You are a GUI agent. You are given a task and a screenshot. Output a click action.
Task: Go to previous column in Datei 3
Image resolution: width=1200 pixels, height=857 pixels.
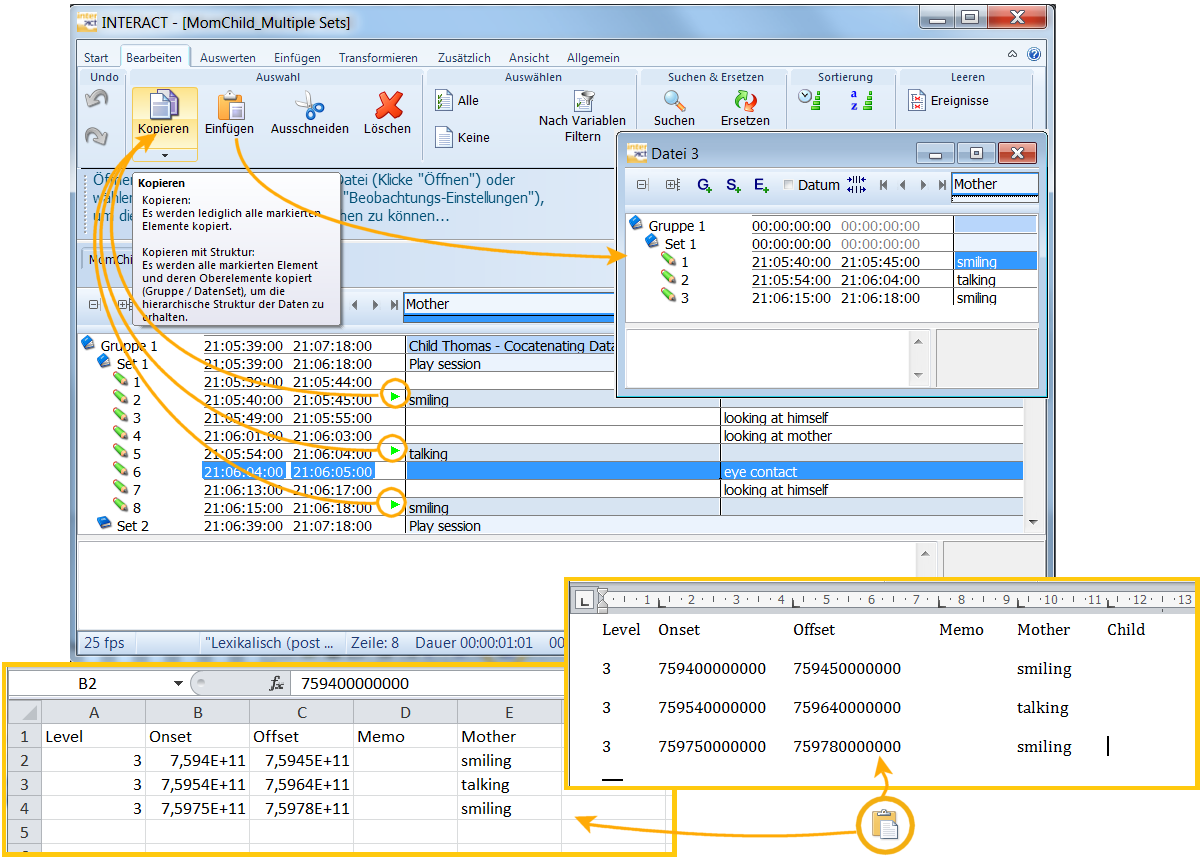point(903,185)
